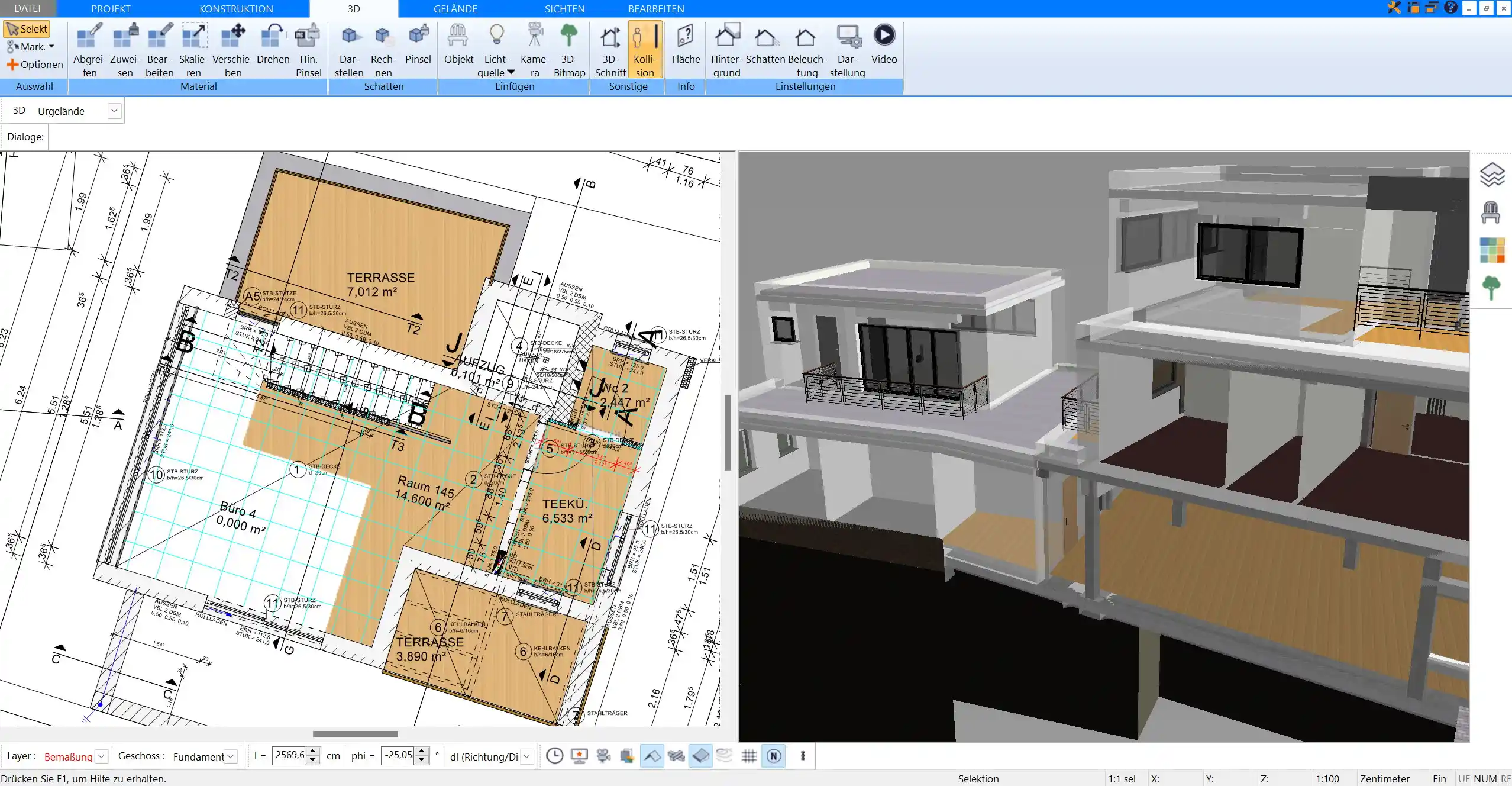Open the plants tree catalog in right sidebar
This screenshot has height=786, width=1512.
[1491, 288]
